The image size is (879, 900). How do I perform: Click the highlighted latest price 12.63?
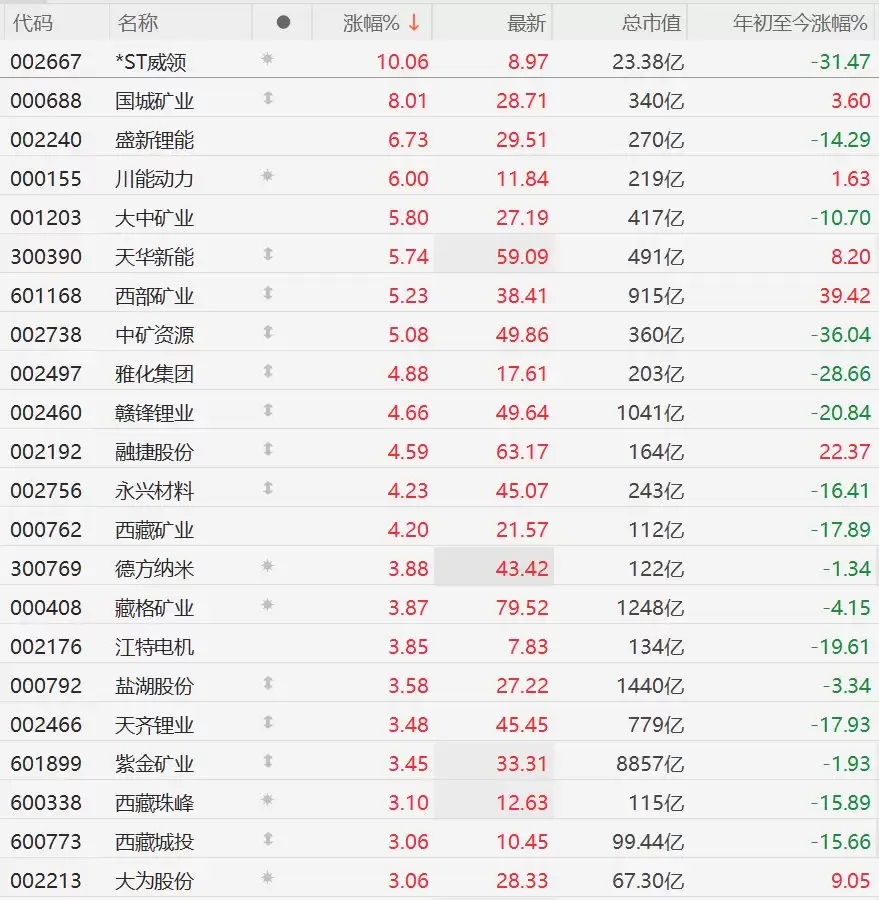tap(522, 803)
